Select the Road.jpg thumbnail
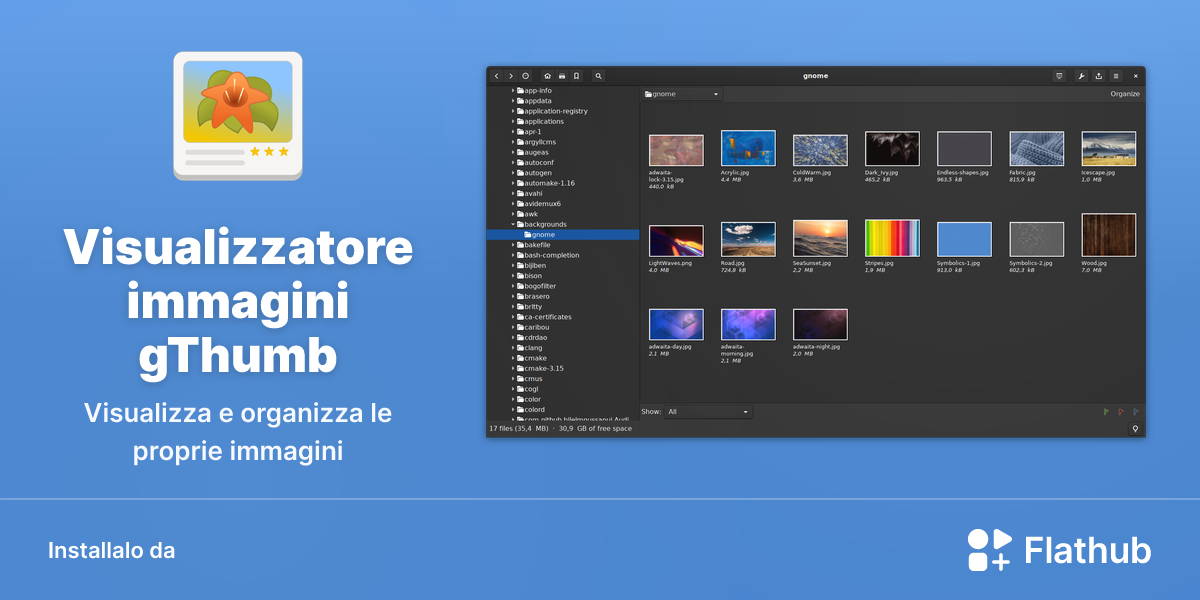Screen dimensions: 1200x600 coord(748,239)
